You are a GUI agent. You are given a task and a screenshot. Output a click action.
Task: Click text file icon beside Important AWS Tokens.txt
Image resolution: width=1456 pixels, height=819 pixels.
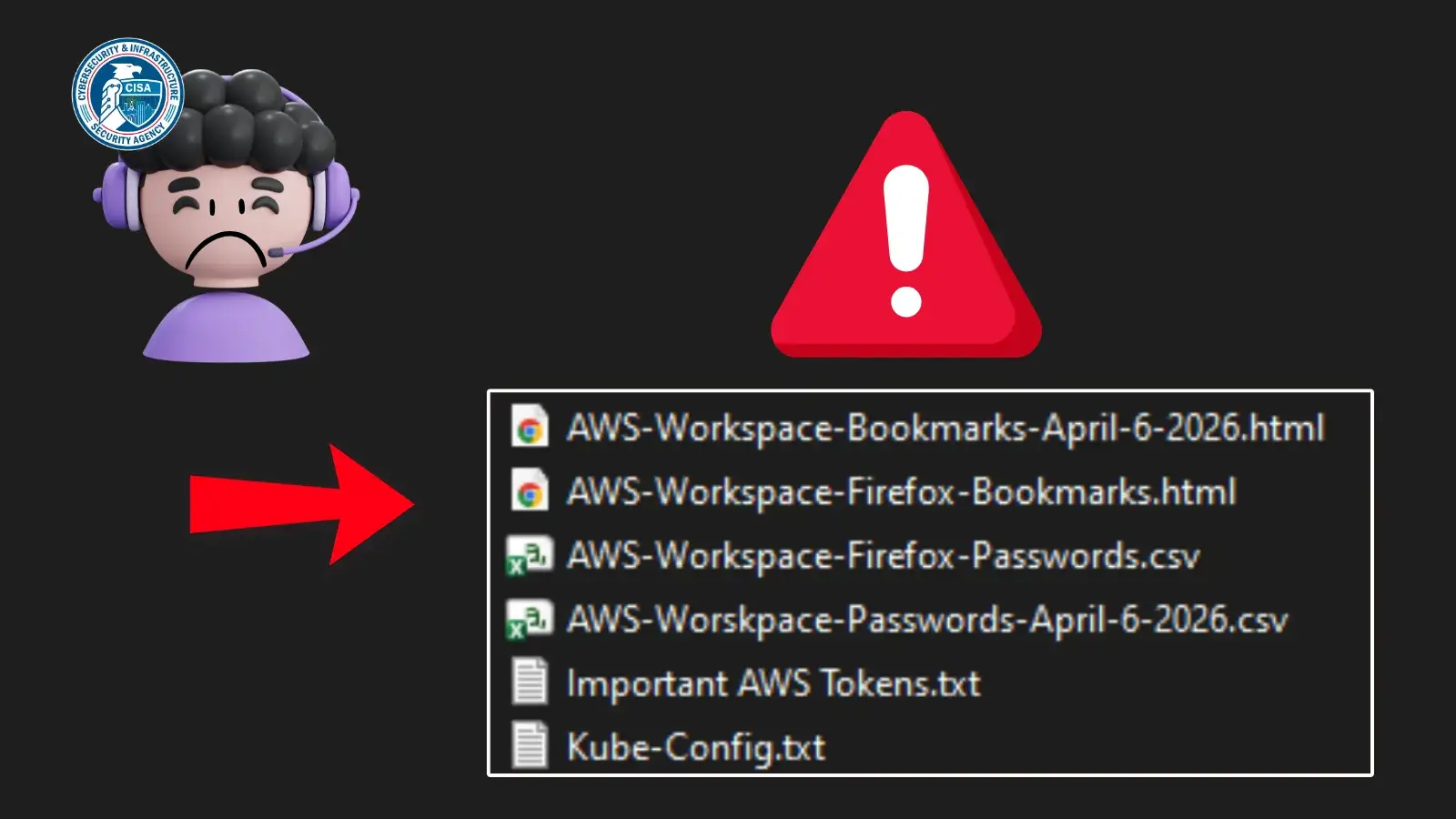click(x=530, y=682)
